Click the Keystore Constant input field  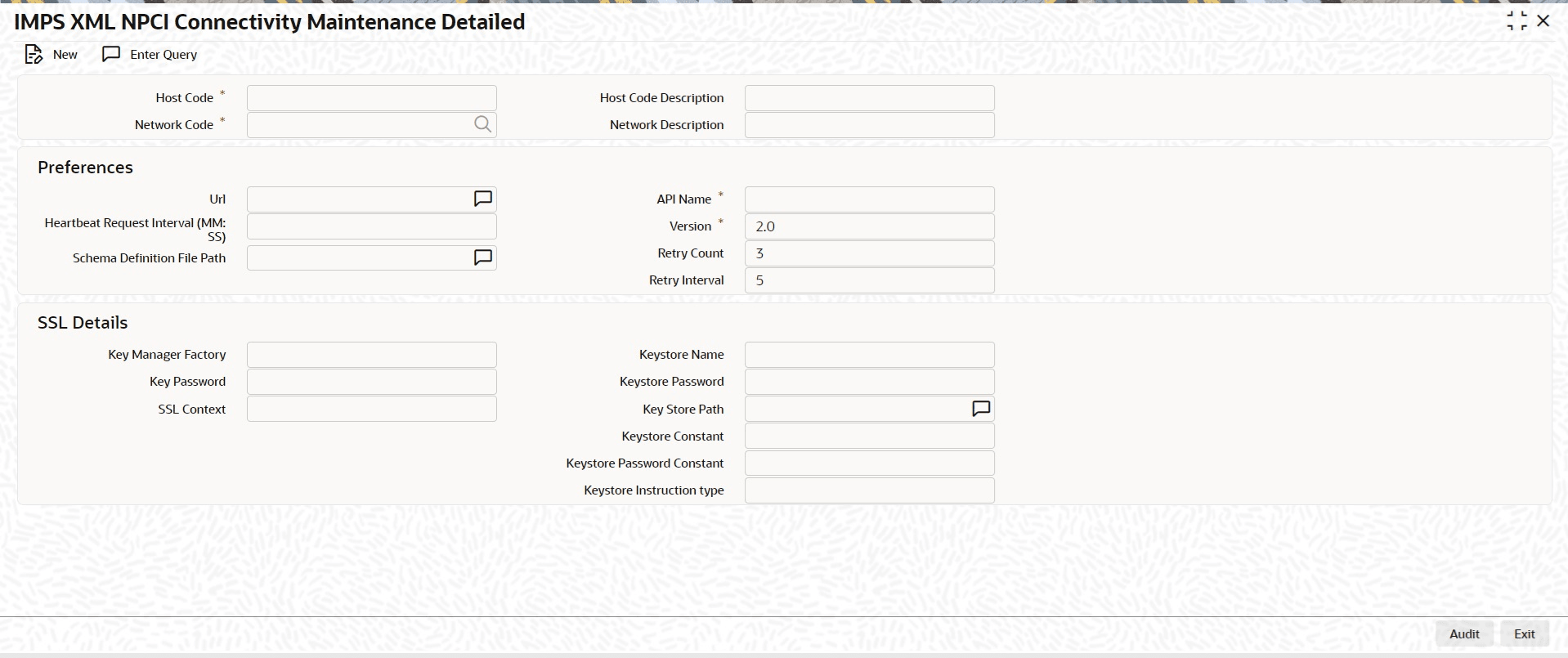click(870, 436)
